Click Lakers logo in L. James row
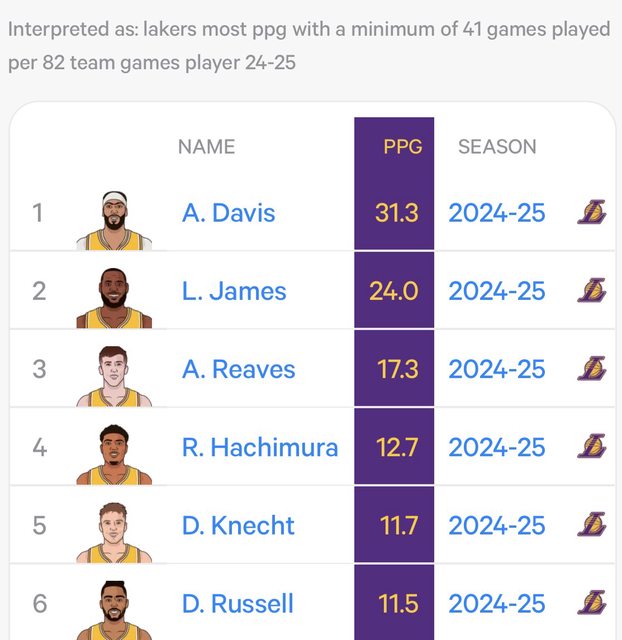622x640 pixels. 592,291
